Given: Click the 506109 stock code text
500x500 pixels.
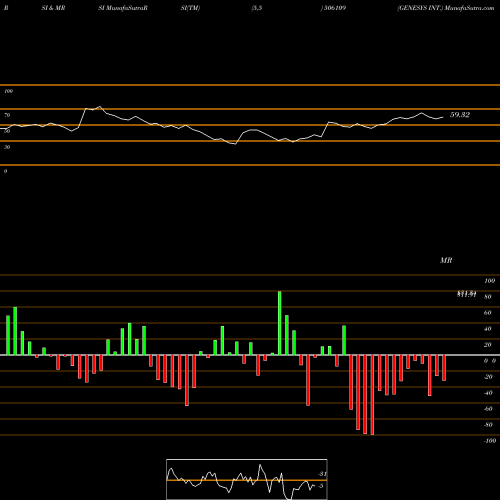Looking at the screenshot, I should [334, 8].
